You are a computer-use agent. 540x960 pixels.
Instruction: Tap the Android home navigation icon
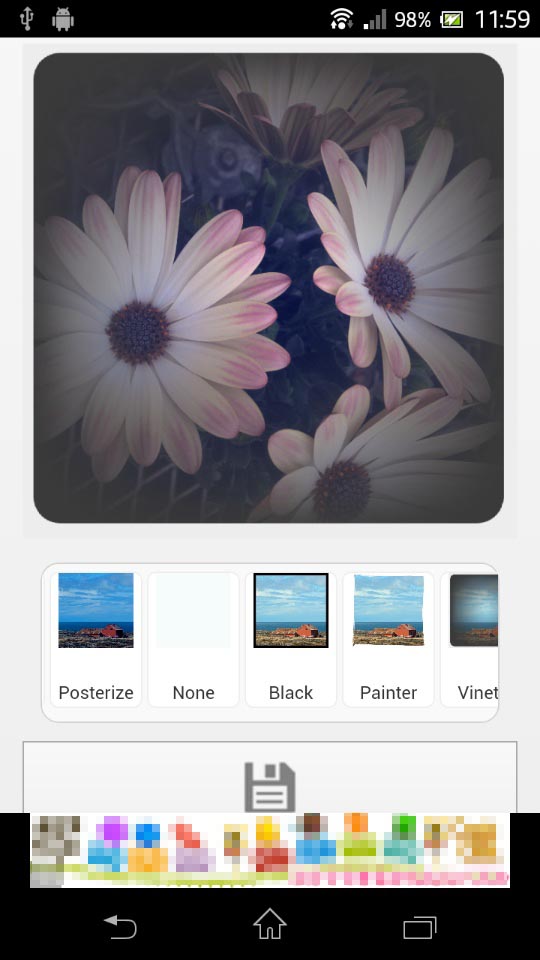pos(270,924)
